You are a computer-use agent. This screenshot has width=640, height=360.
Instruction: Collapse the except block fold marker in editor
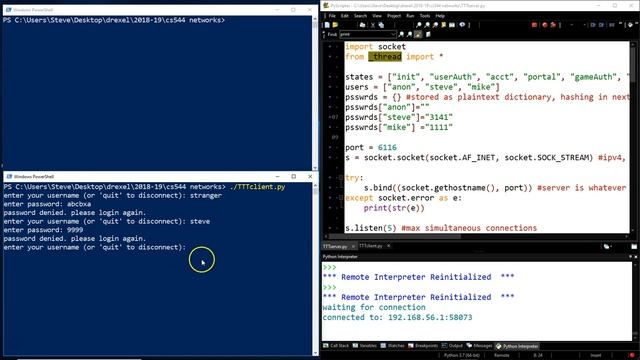[341, 198]
